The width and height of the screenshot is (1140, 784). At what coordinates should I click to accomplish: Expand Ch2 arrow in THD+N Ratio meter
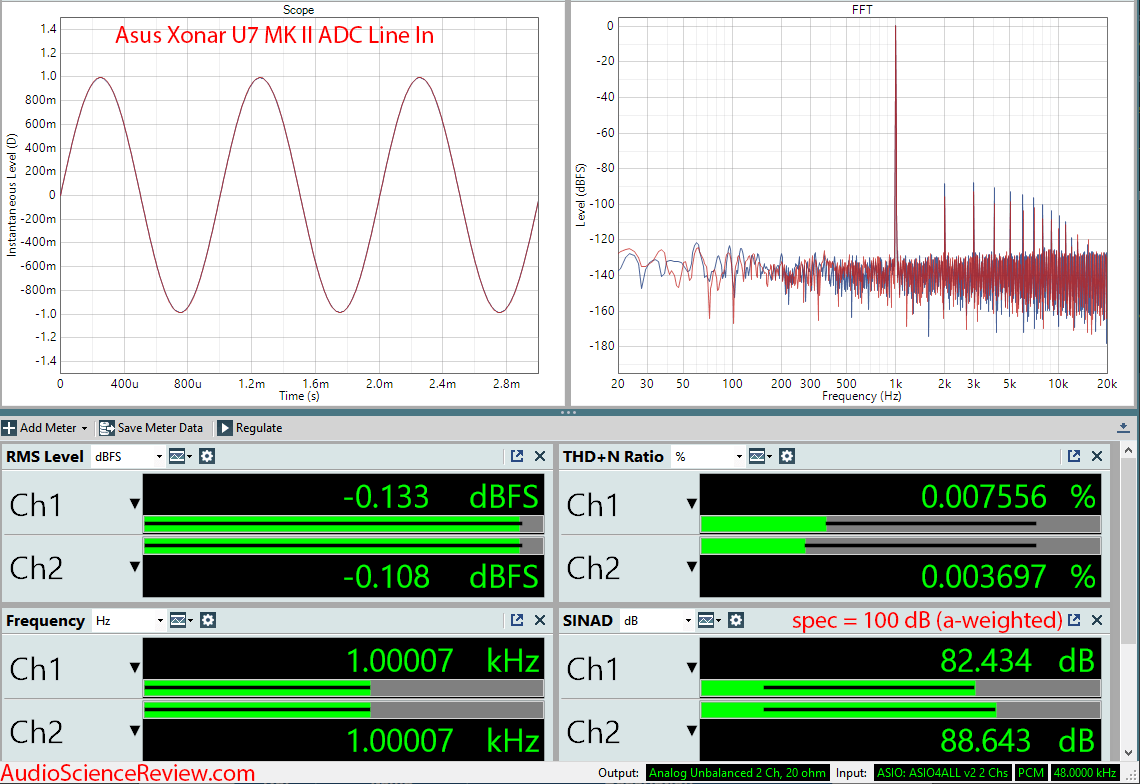point(691,566)
